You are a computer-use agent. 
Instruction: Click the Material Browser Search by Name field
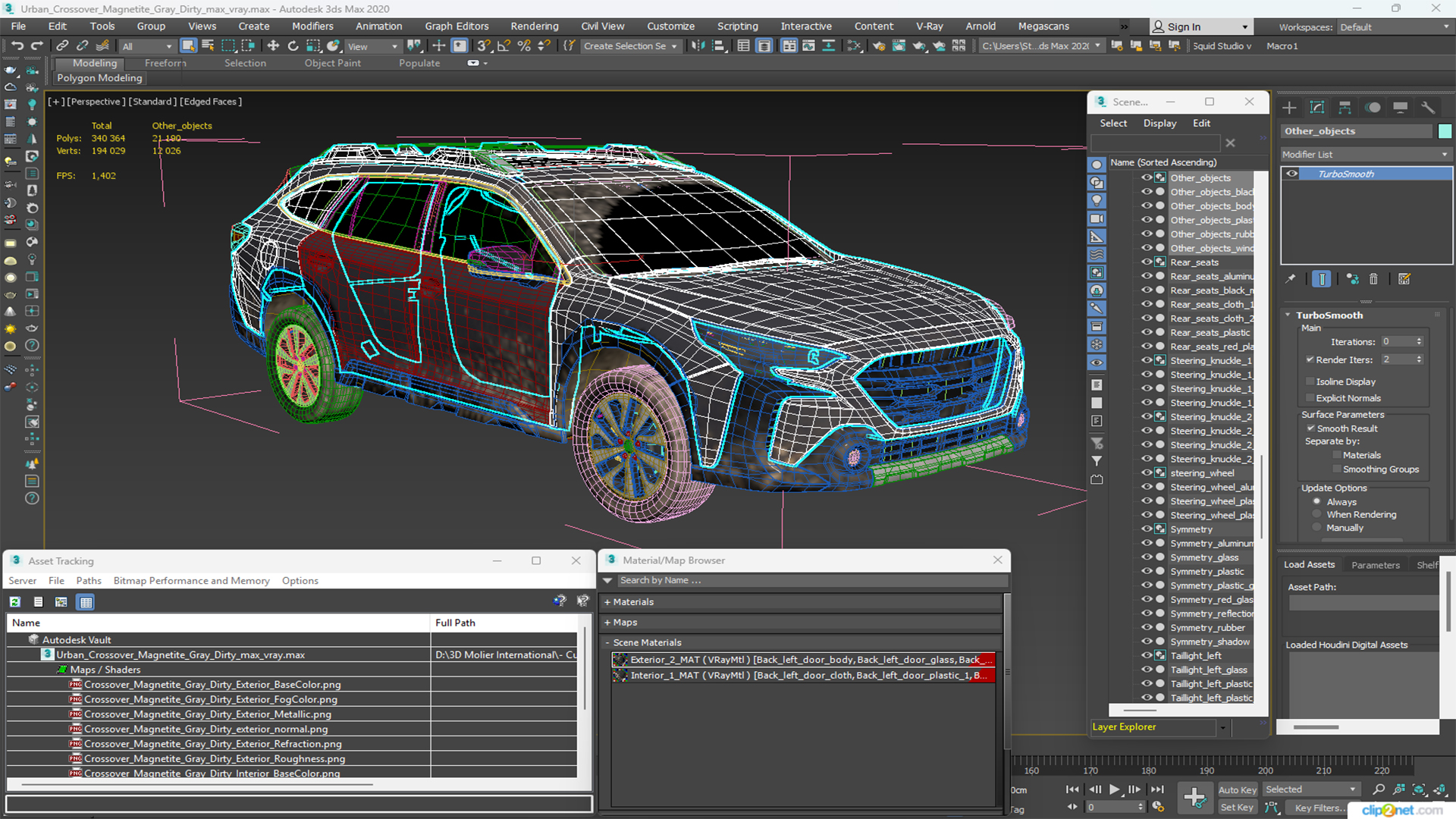pos(811,581)
